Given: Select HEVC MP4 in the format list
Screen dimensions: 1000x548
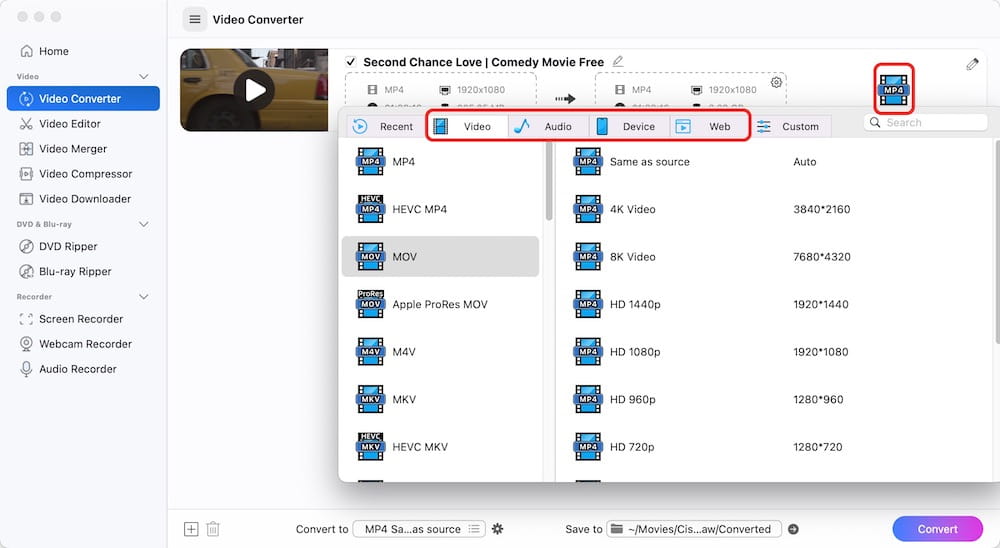Looking at the screenshot, I should pos(441,209).
